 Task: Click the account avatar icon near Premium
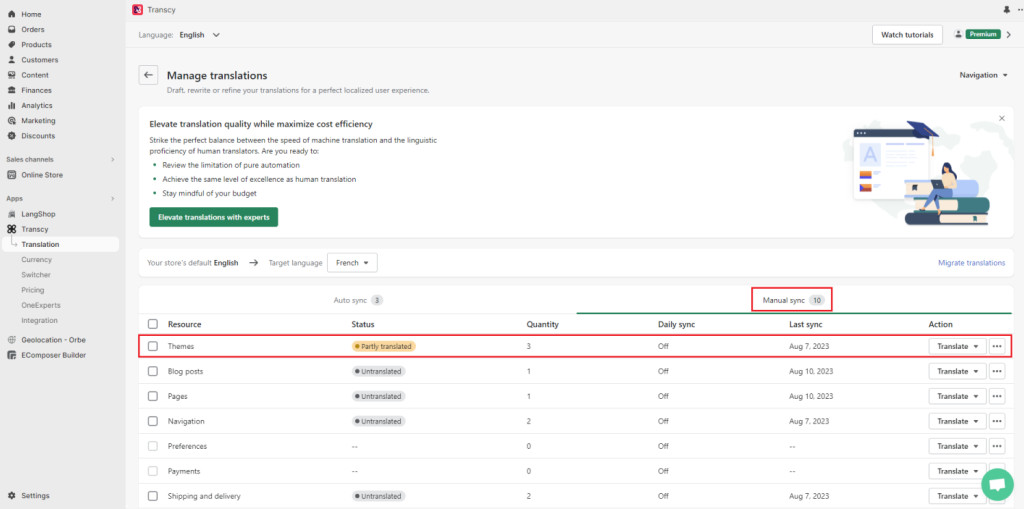[x=959, y=34]
